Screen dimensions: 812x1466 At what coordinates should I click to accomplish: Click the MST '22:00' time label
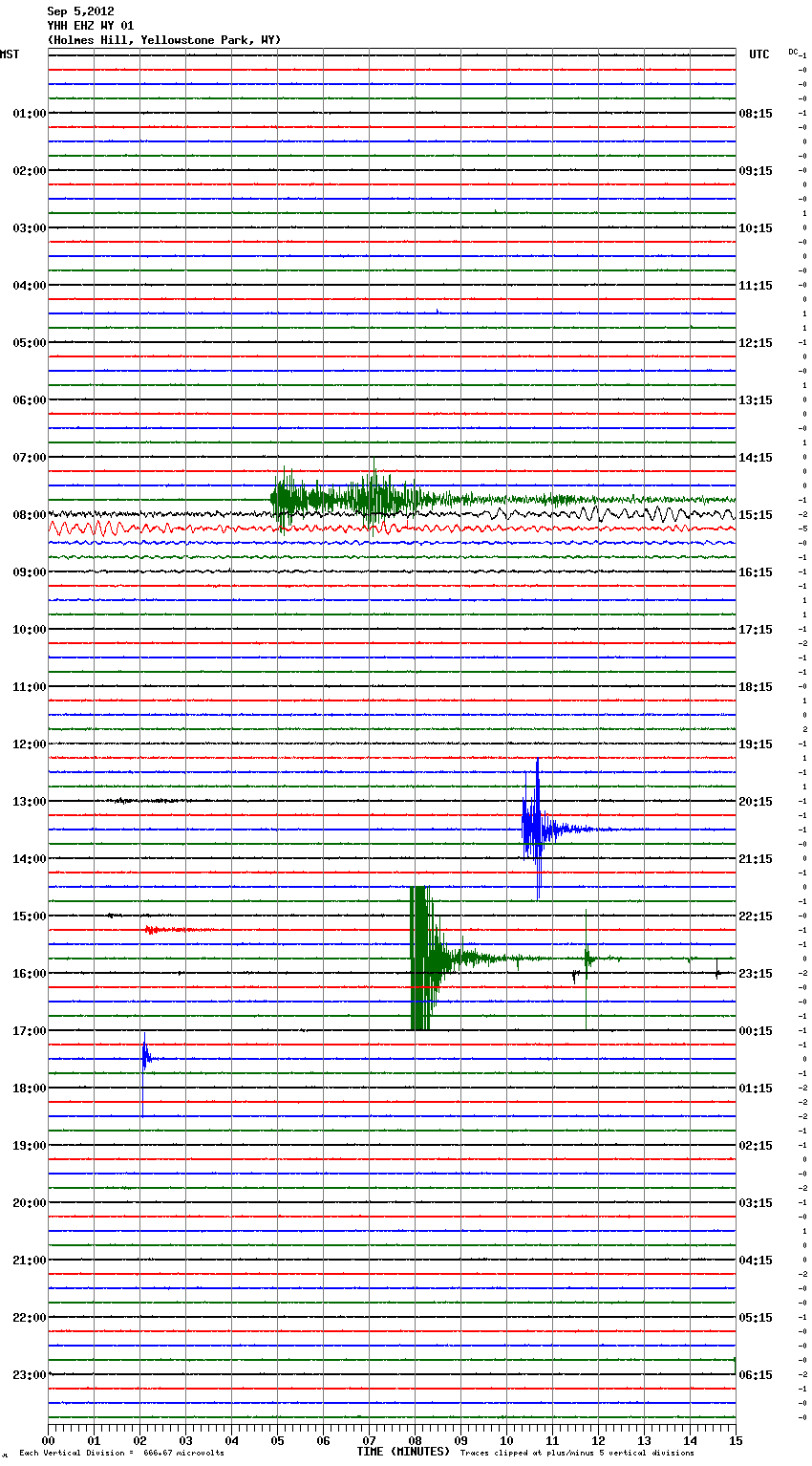point(30,1318)
